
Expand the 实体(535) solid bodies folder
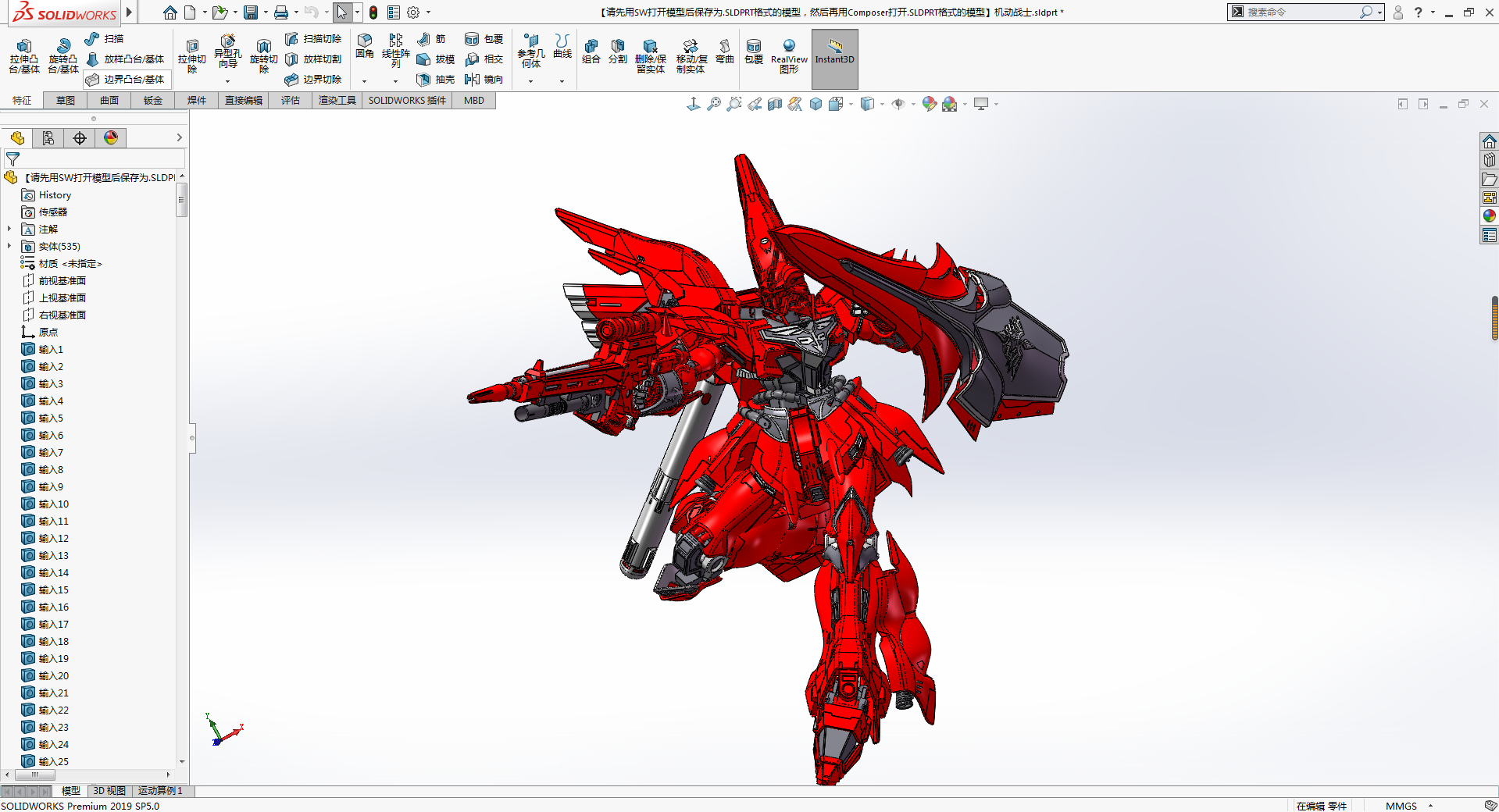click(9, 247)
